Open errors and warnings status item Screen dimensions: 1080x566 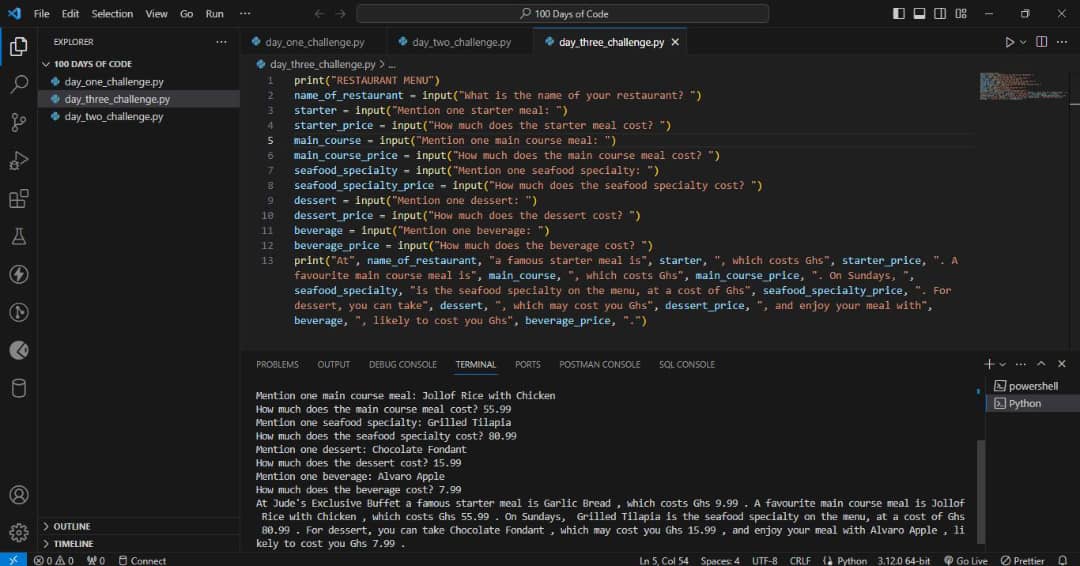pyautogui.click(x=54, y=560)
